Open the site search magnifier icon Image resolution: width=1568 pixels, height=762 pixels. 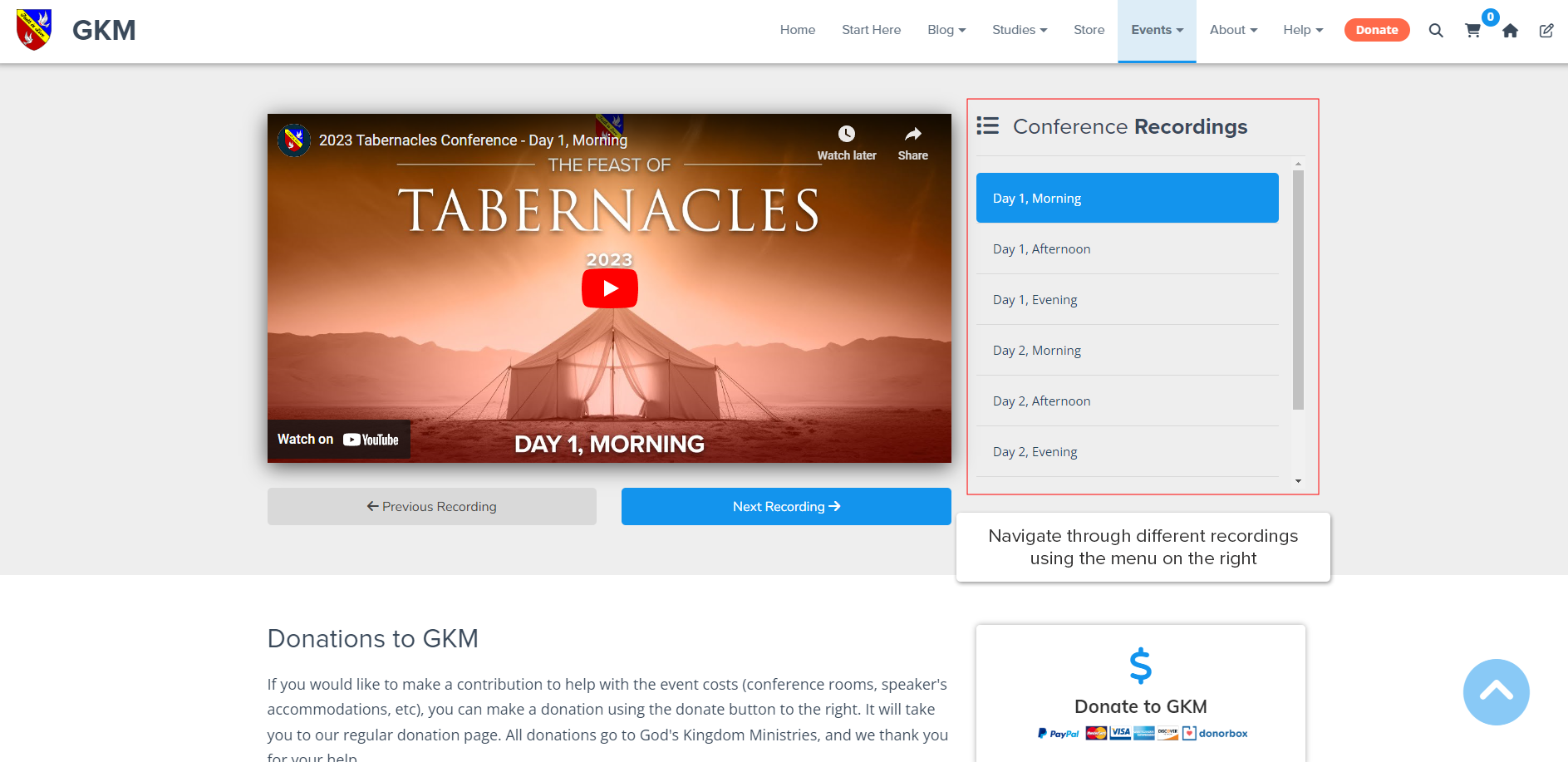[x=1436, y=31]
